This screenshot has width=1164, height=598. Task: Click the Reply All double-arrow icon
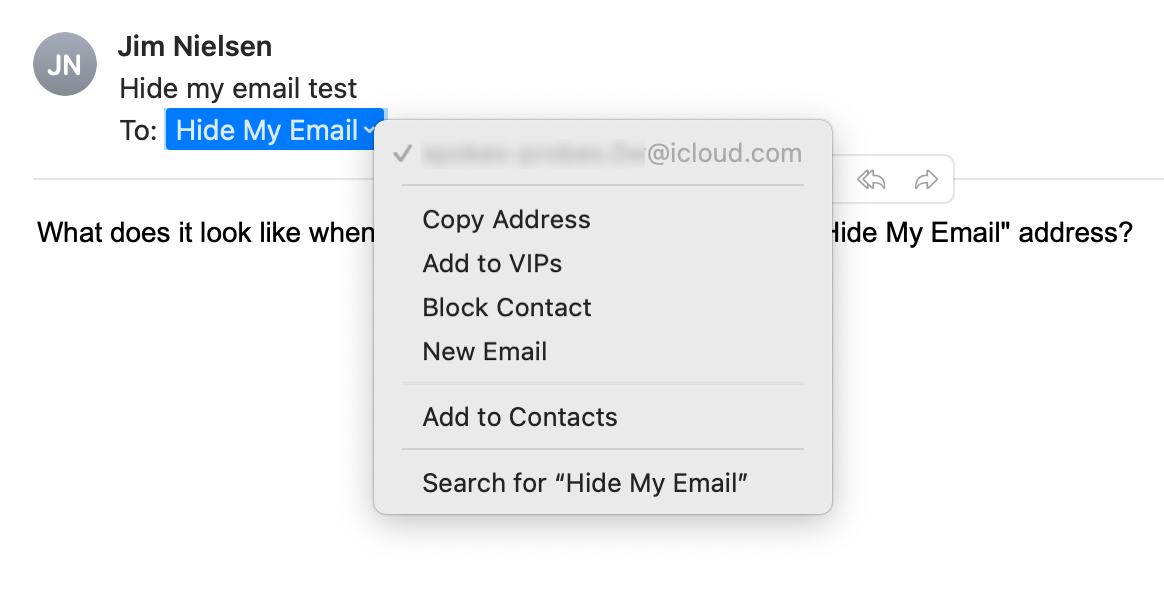871,180
